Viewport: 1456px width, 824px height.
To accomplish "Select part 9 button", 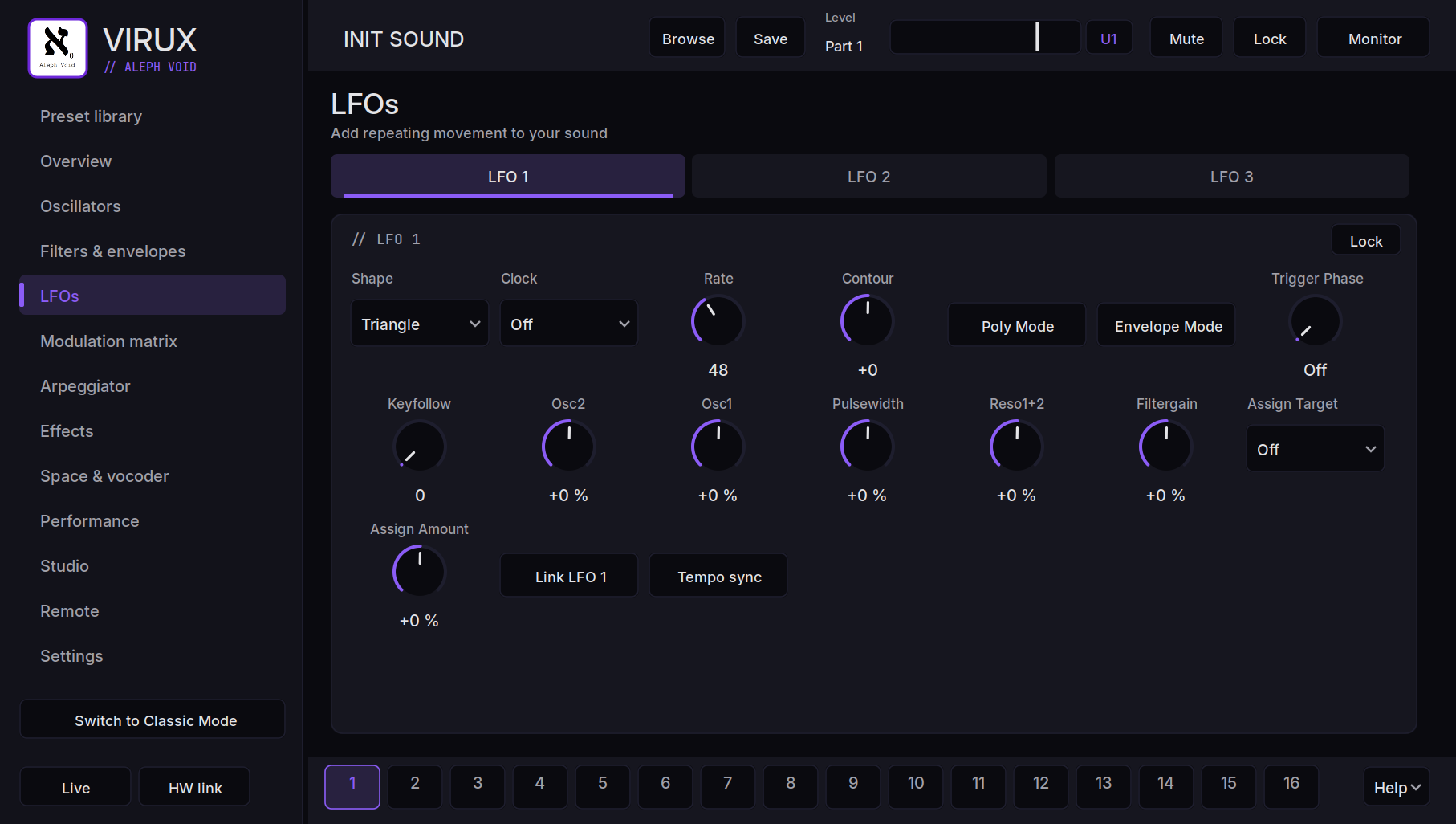I will click(x=853, y=786).
